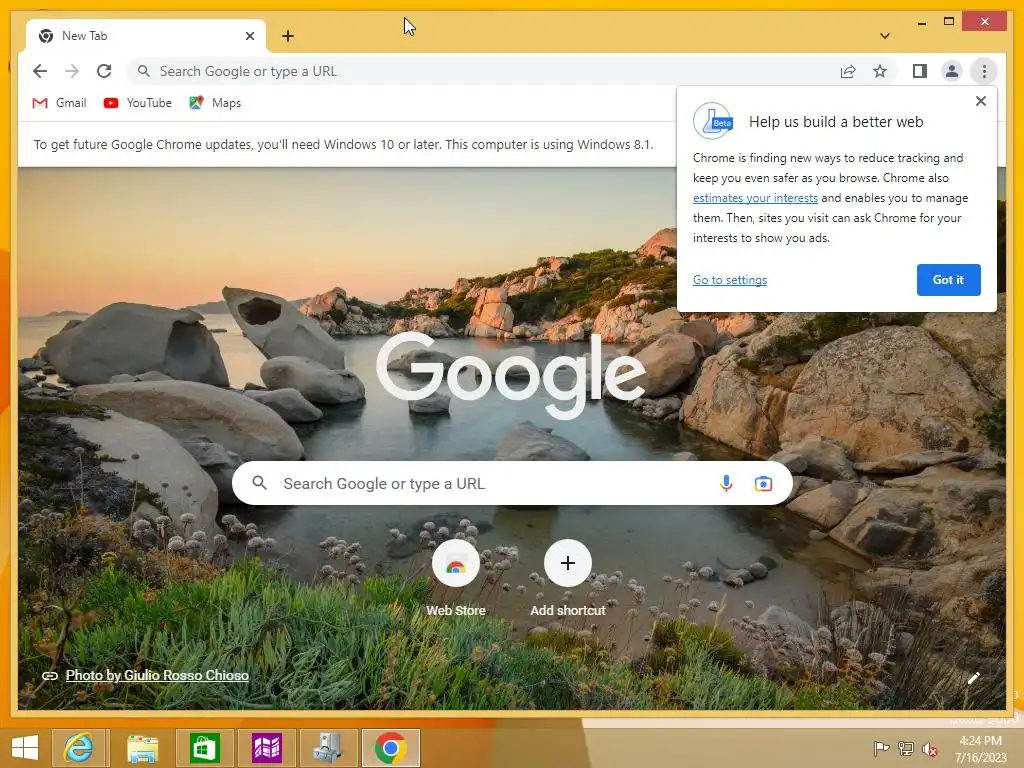Open the Windows Start button
This screenshot has width=1024, height=768.
tap(25, 748)
